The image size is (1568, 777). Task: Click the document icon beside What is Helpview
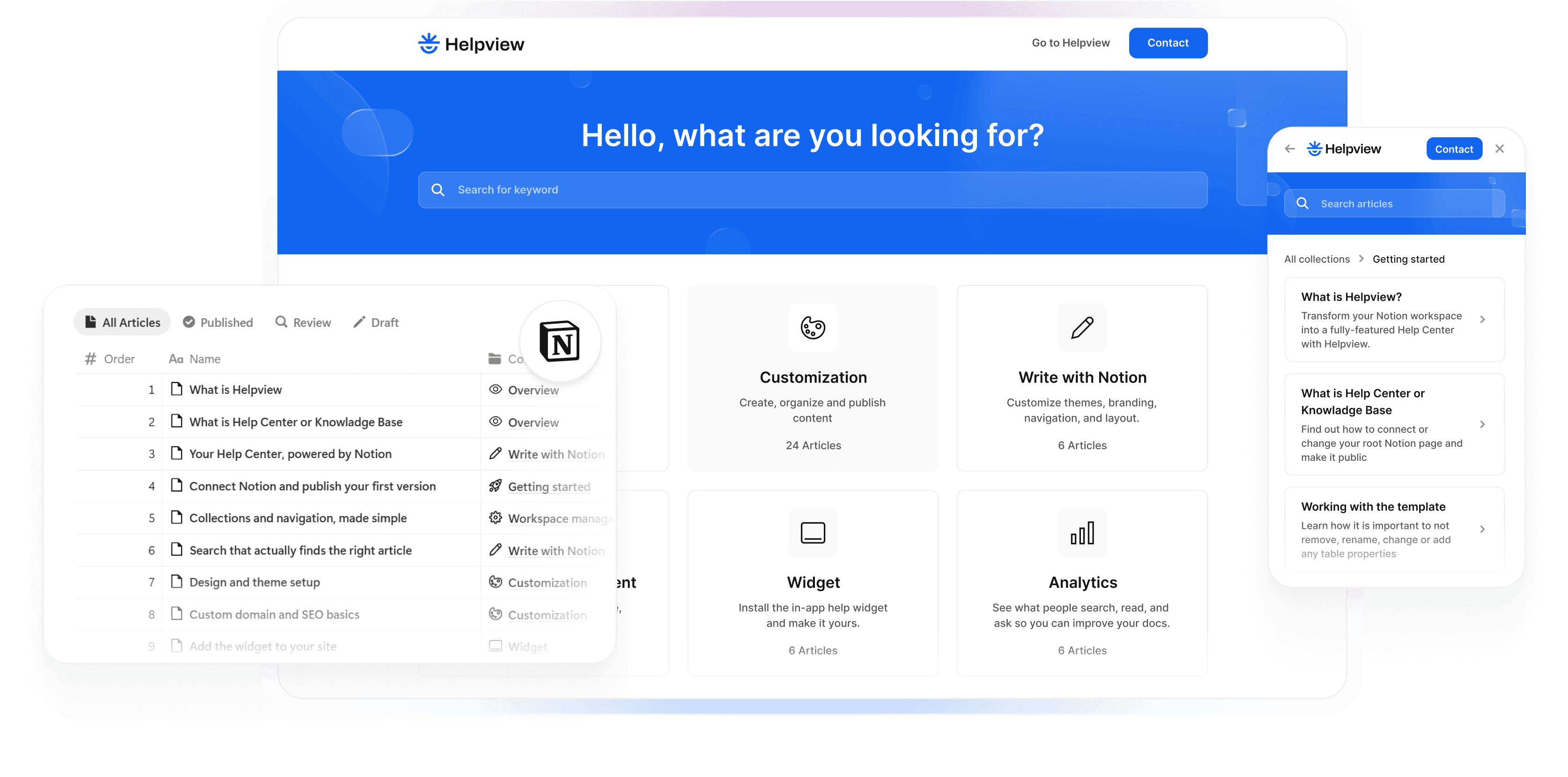176,389
